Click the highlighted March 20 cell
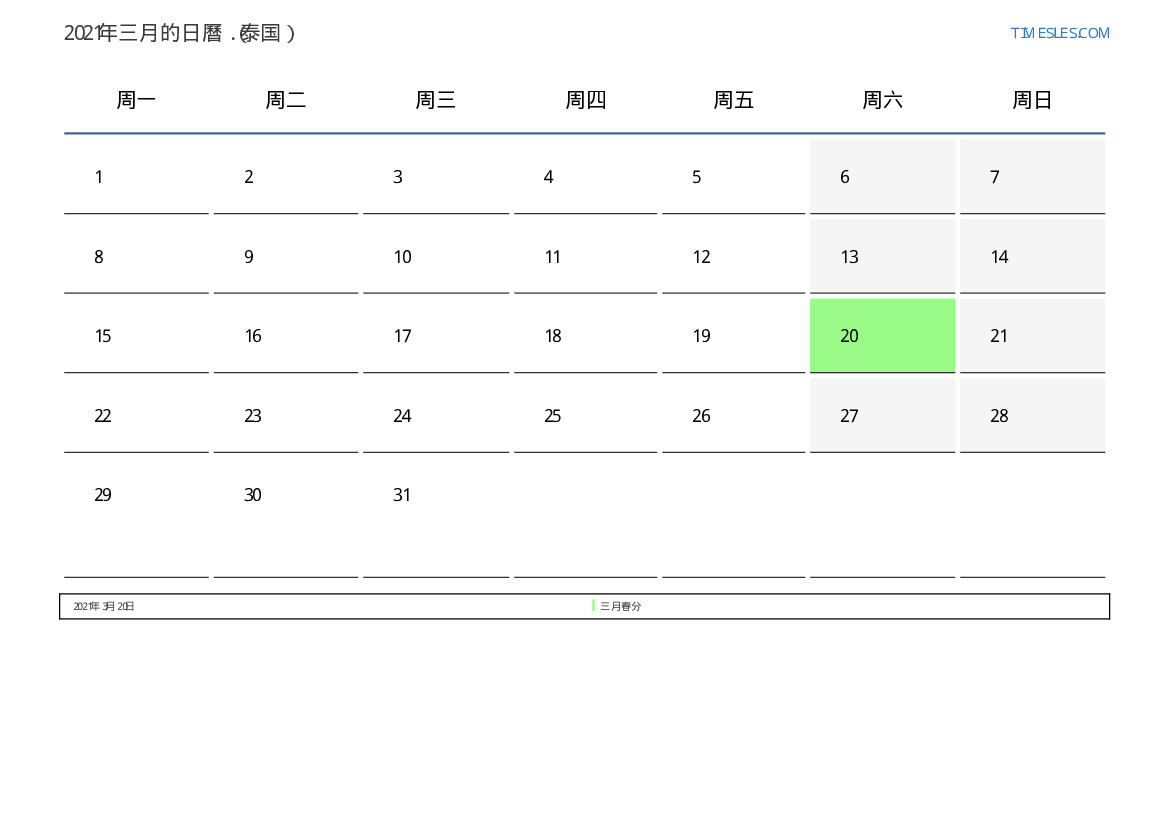Viewport: 1169px width, 827px height. [x=882, y=336]
